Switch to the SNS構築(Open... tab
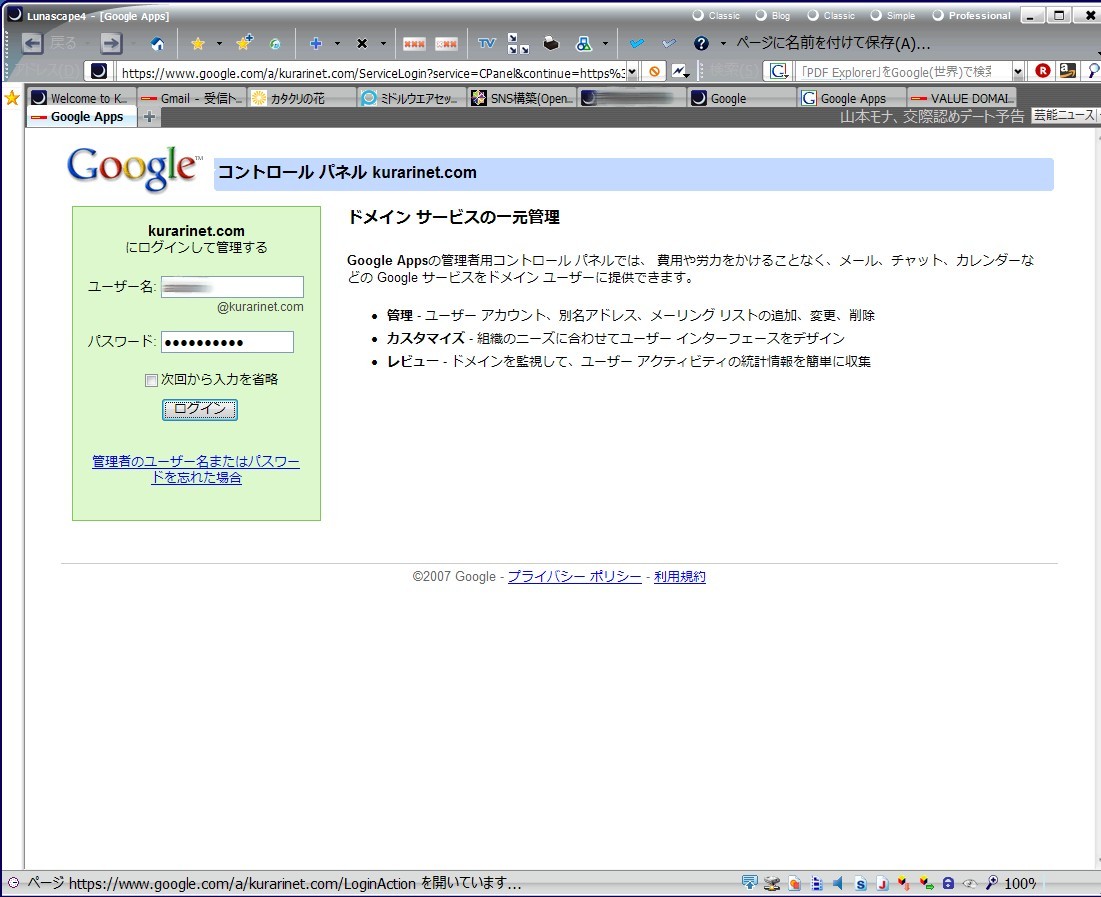1101x897 pixels. [522, 98]
